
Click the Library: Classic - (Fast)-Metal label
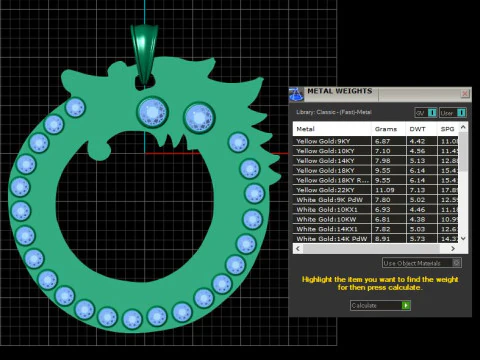[x=334, y=112]
